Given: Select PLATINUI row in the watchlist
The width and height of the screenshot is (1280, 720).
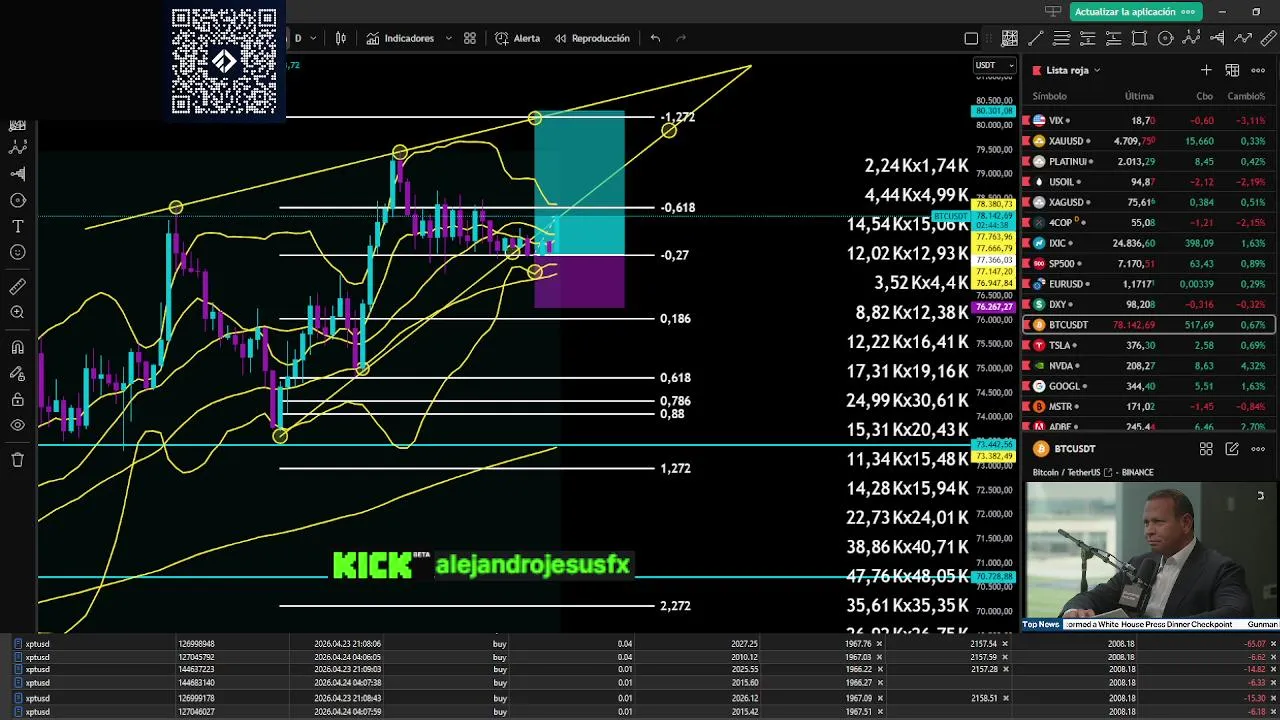Looking at the screenshot, I should click(x=1148, y=161).
